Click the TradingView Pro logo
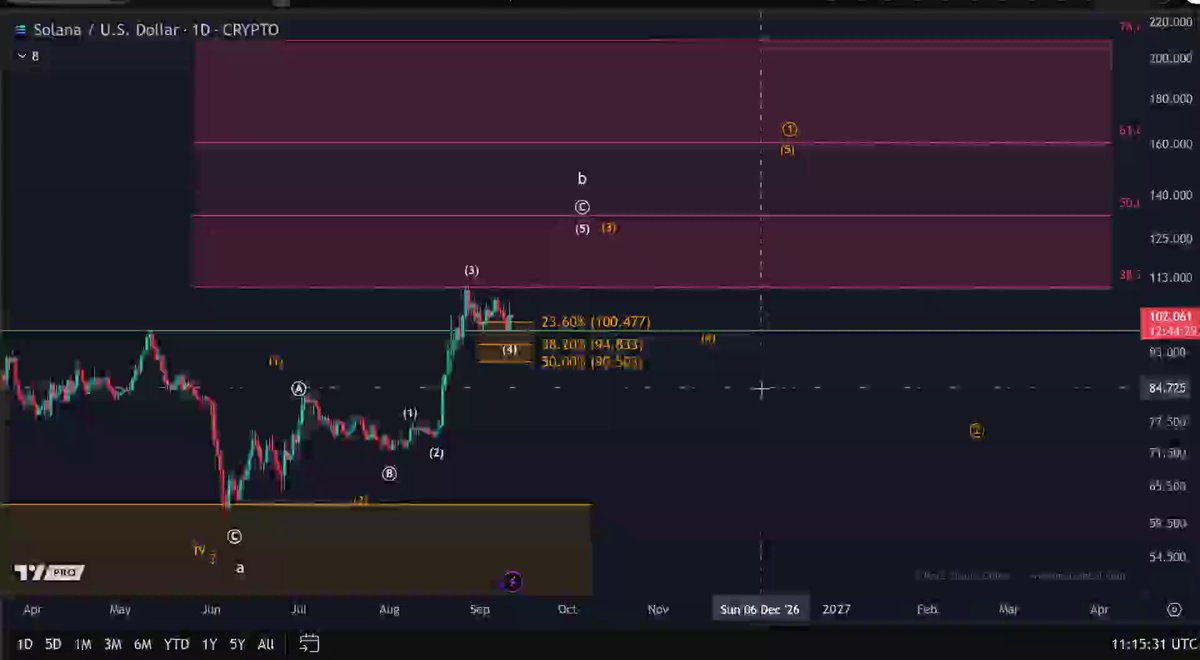Image resolution: width=1200 pixels, height=660 pixels. pyautogui.click(x=49, y=573)
